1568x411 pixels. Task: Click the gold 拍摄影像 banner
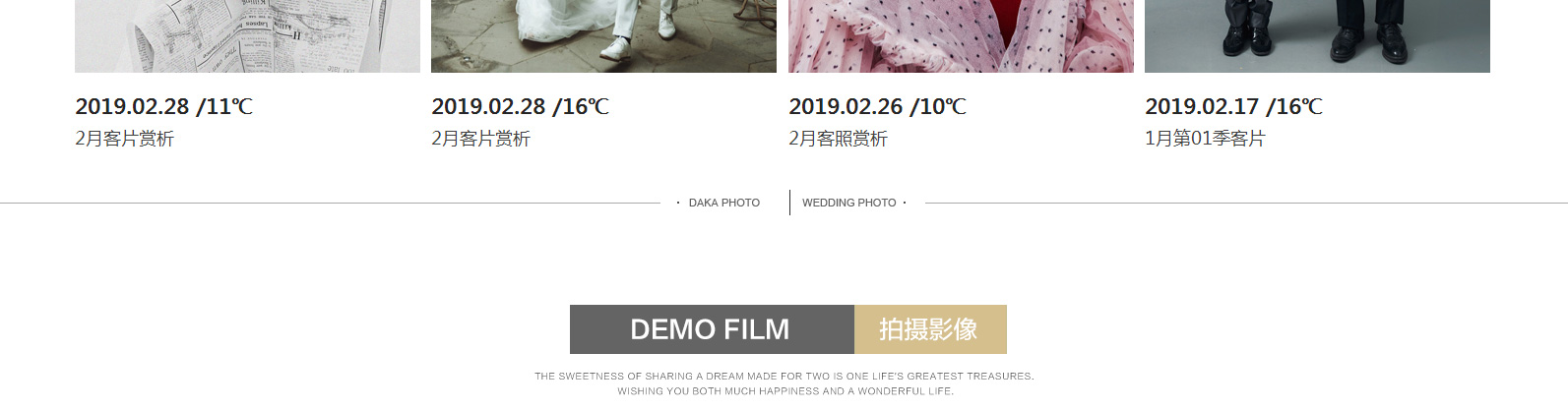click(x=930, y=329)
